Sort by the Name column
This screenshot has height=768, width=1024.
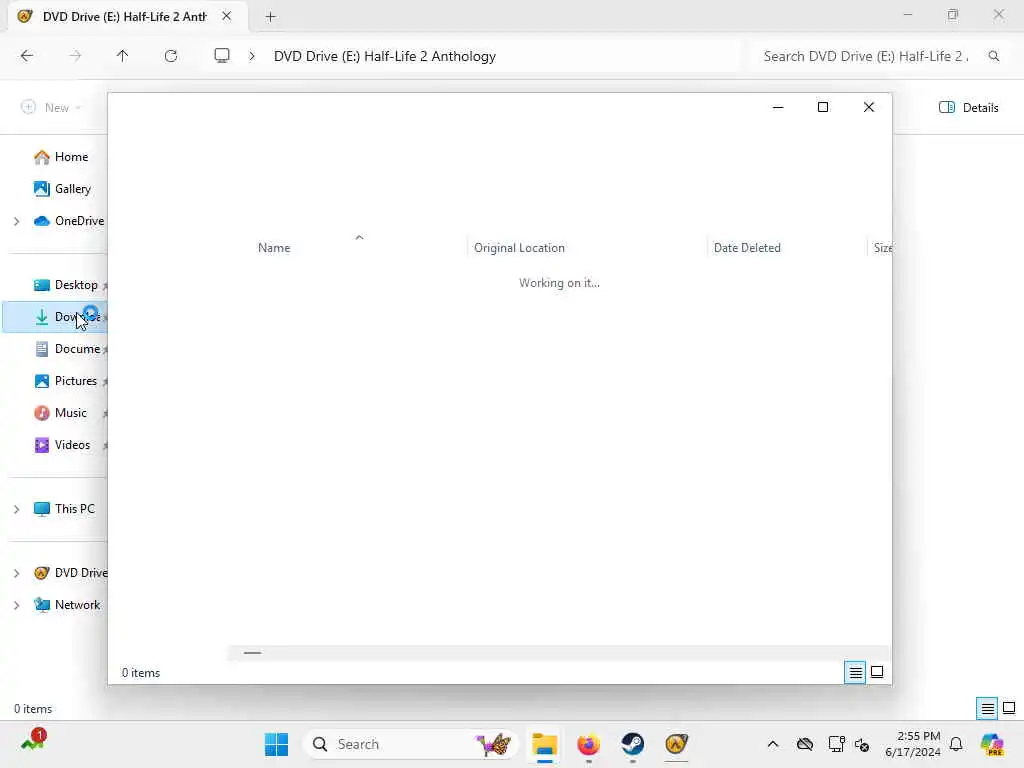(274, 248)
